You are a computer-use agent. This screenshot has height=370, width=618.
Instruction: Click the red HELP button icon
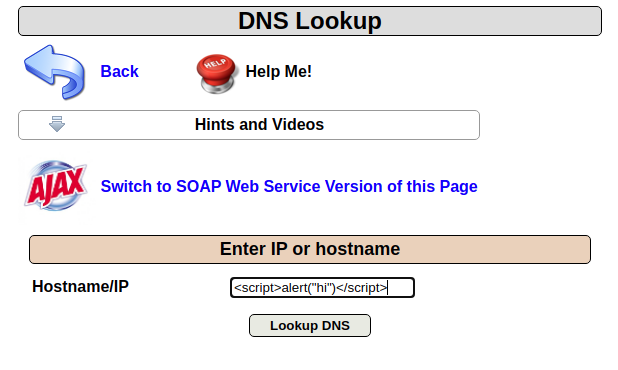[x=216, y=74]
